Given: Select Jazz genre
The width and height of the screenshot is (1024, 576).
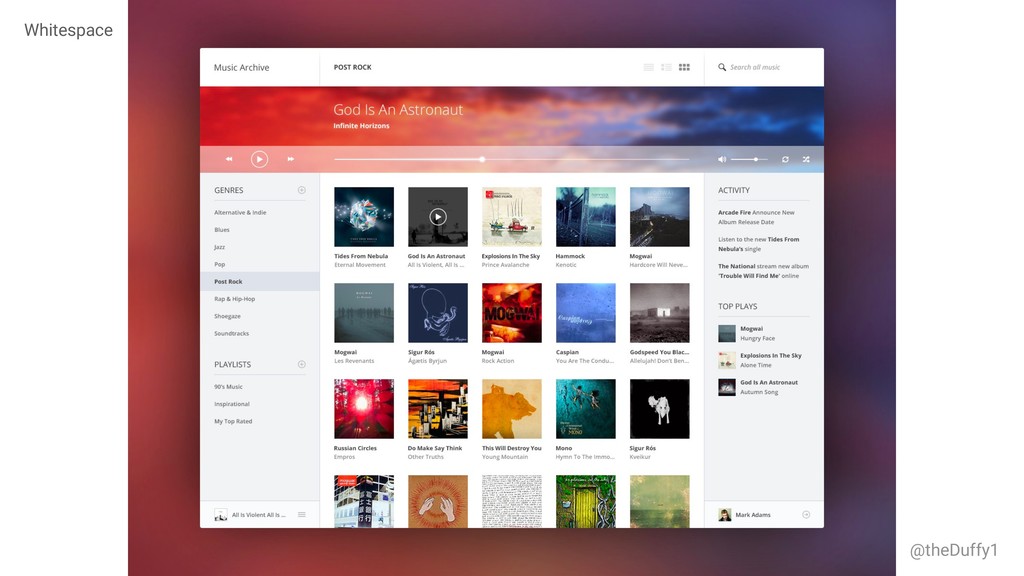Looking at the screenshot, I should point(219,247).
